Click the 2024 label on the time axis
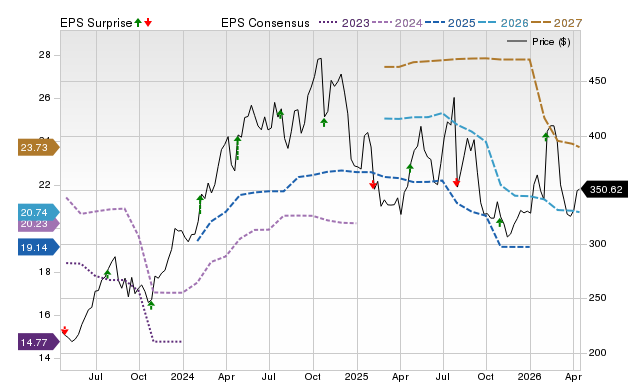This screenshot has height=382, width=640. point(182,376)
